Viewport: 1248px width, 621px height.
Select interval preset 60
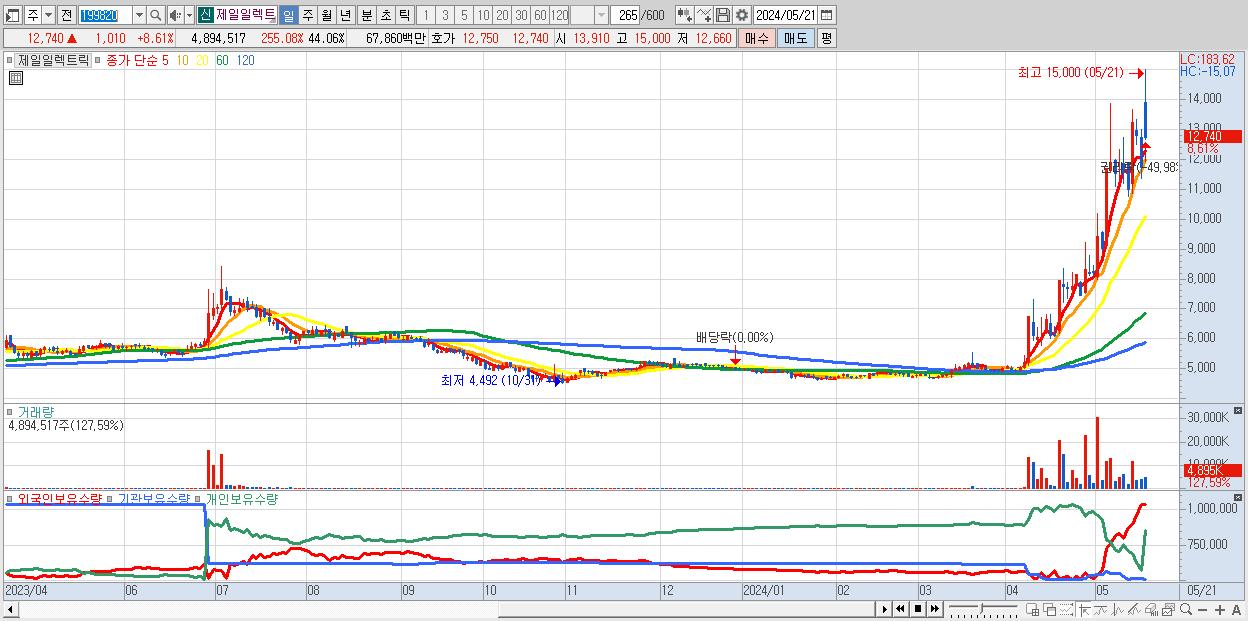tap(540, 15)
